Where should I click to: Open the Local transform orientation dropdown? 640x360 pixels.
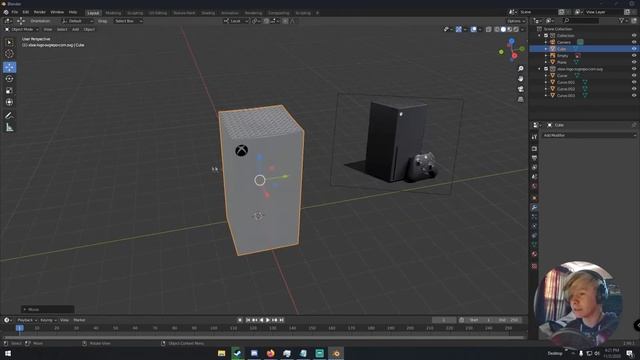(236, 21)
